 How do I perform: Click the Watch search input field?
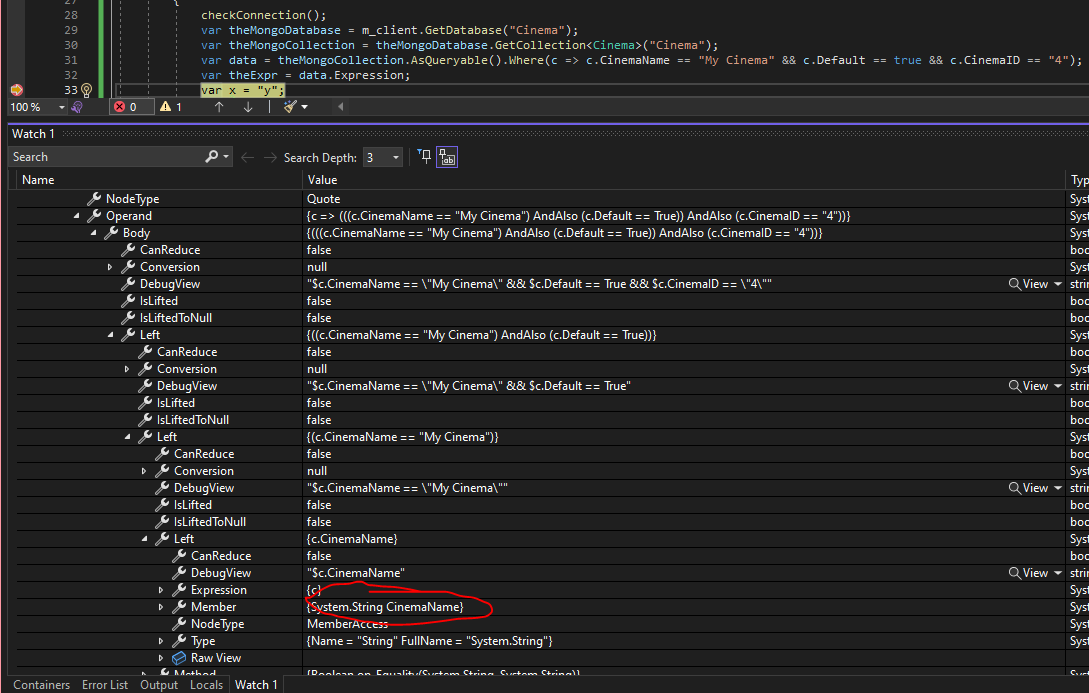(105, 157)
